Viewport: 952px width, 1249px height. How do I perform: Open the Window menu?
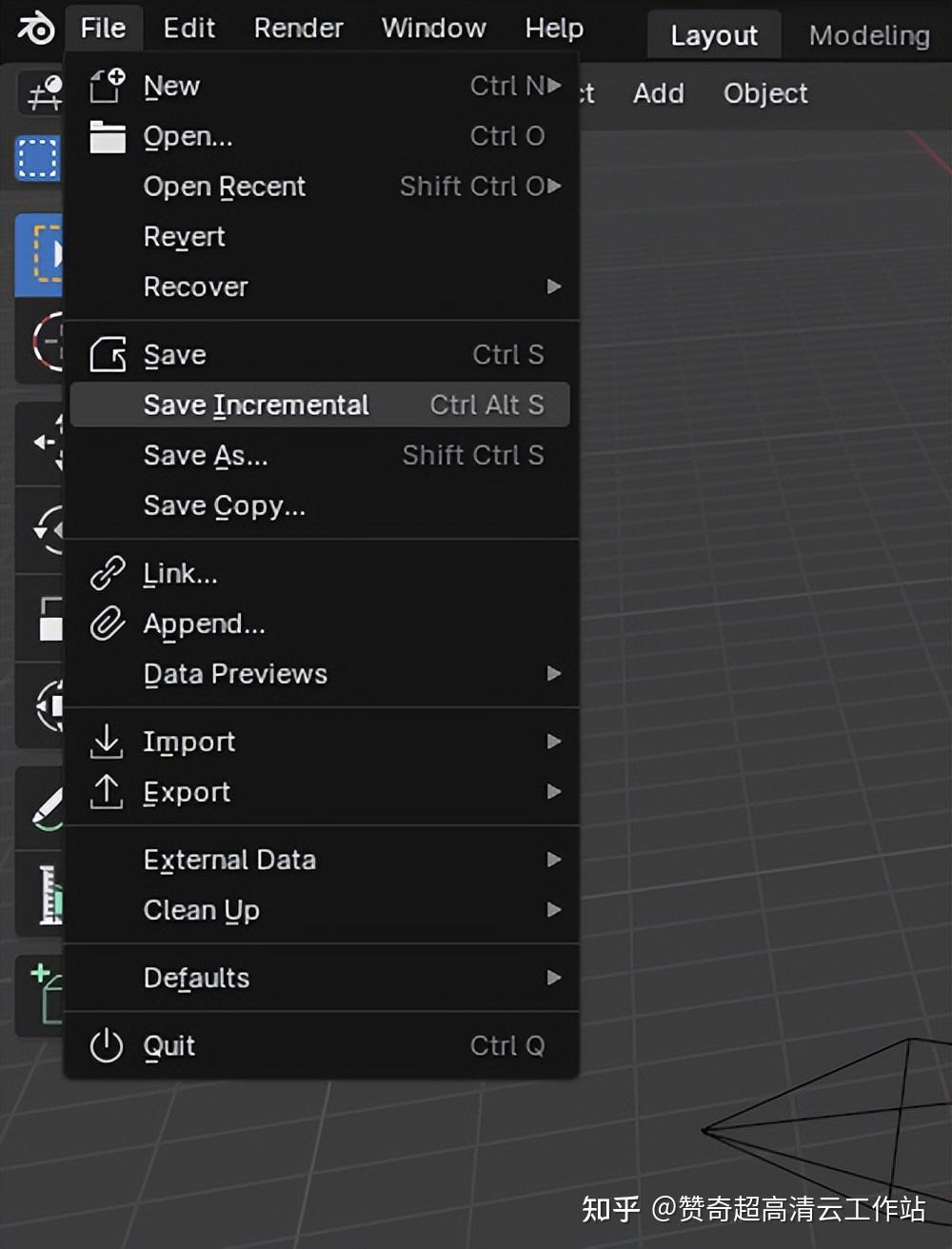433,28
